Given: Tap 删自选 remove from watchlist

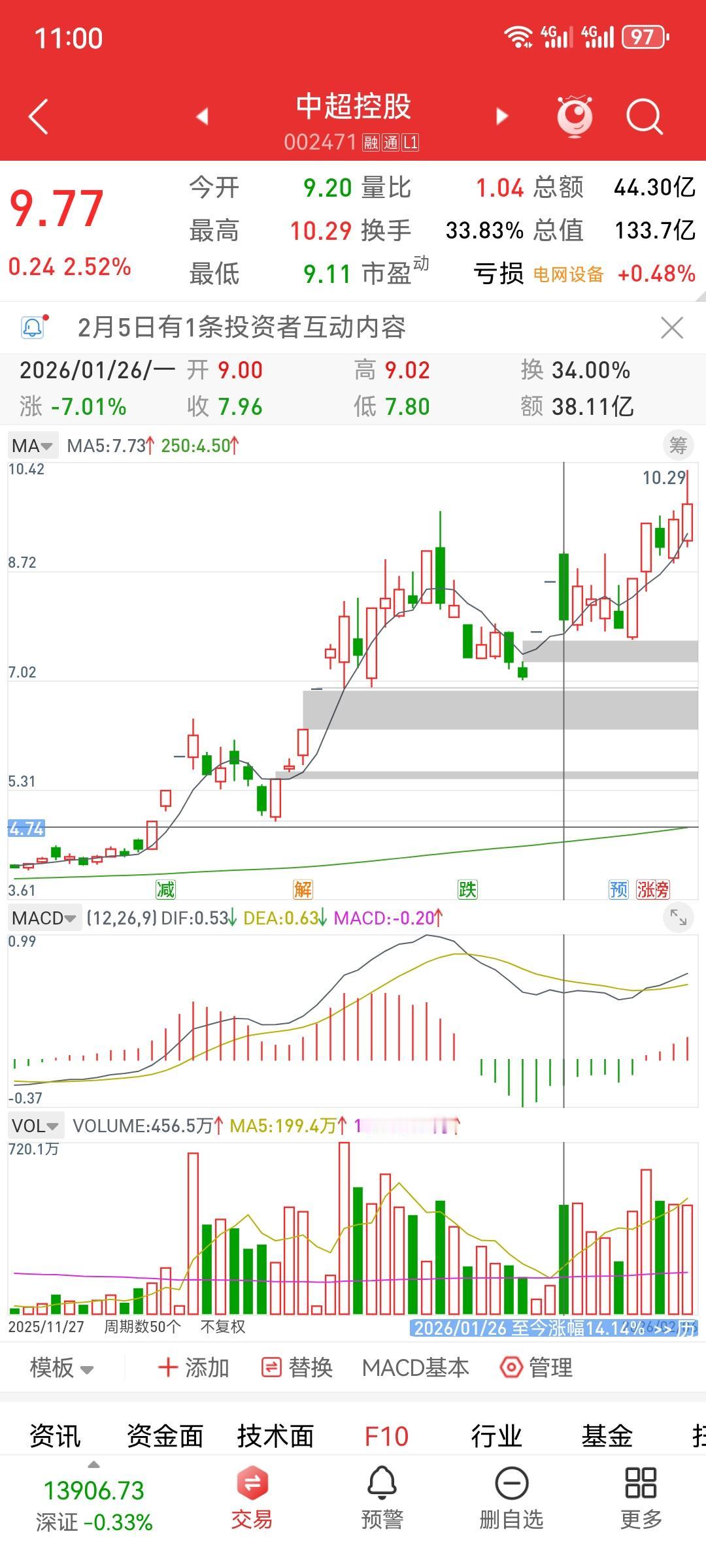Looking at the screenshot, I should pyautogui.click(x=511, y=1497).
